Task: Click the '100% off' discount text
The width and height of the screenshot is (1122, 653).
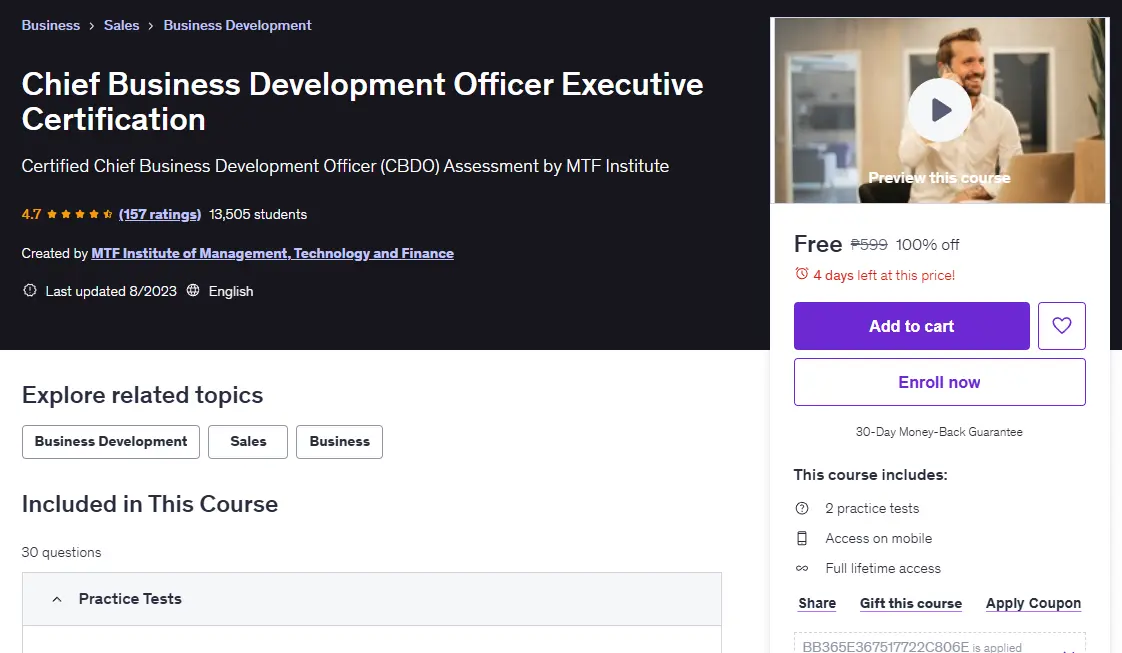Action: click(927, 245)
